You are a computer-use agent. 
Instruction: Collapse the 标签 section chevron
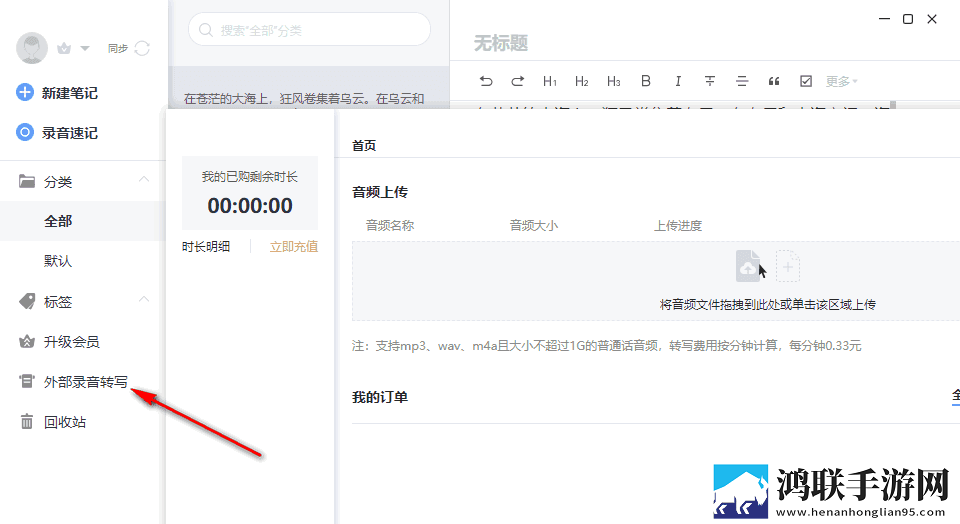tap(144, 299)
